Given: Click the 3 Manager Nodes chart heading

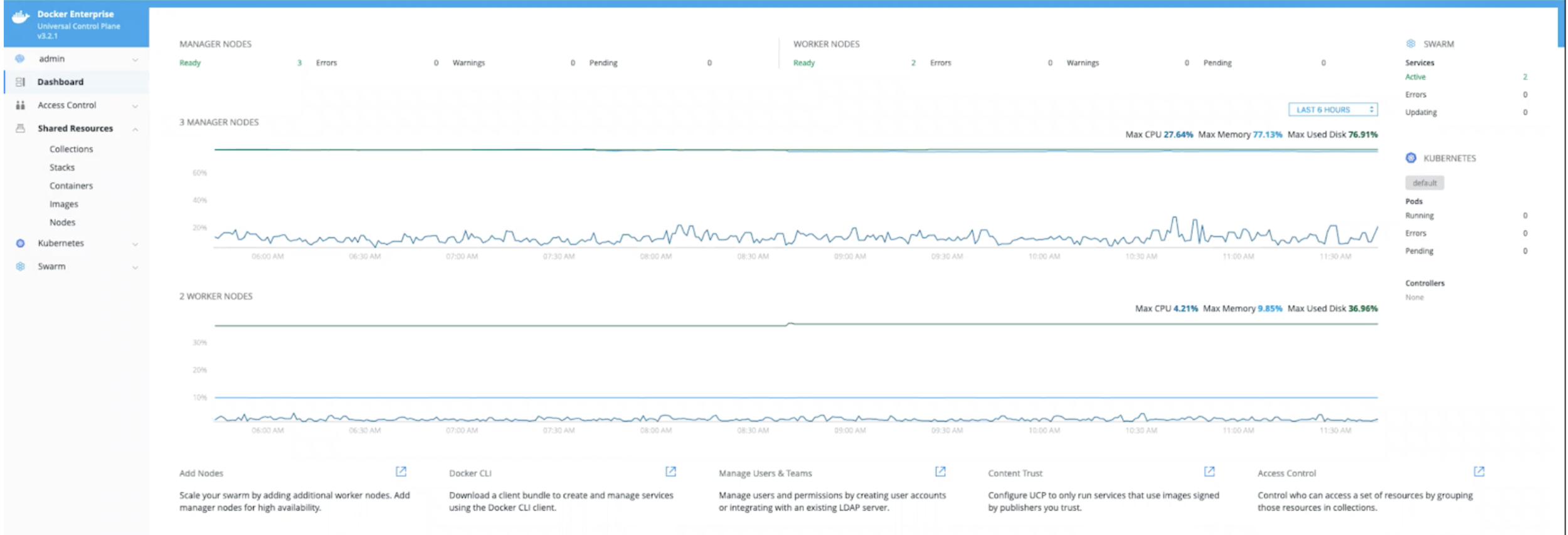Looking at the screenshot, I should (219, 122).
